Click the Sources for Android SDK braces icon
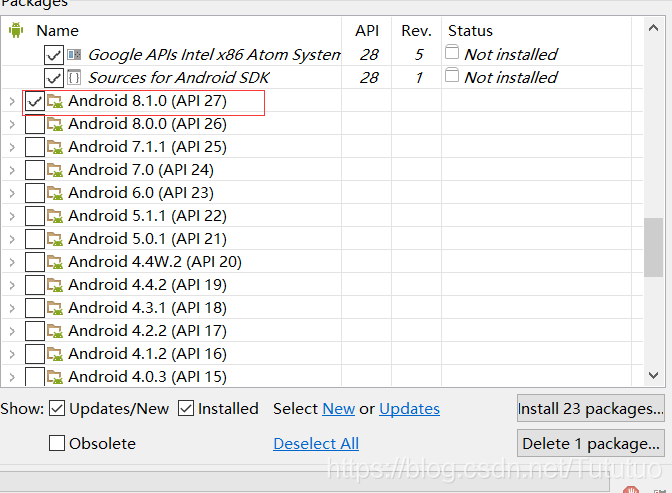The height and width of the screenshot is (493, 672). tap(74, 78)
